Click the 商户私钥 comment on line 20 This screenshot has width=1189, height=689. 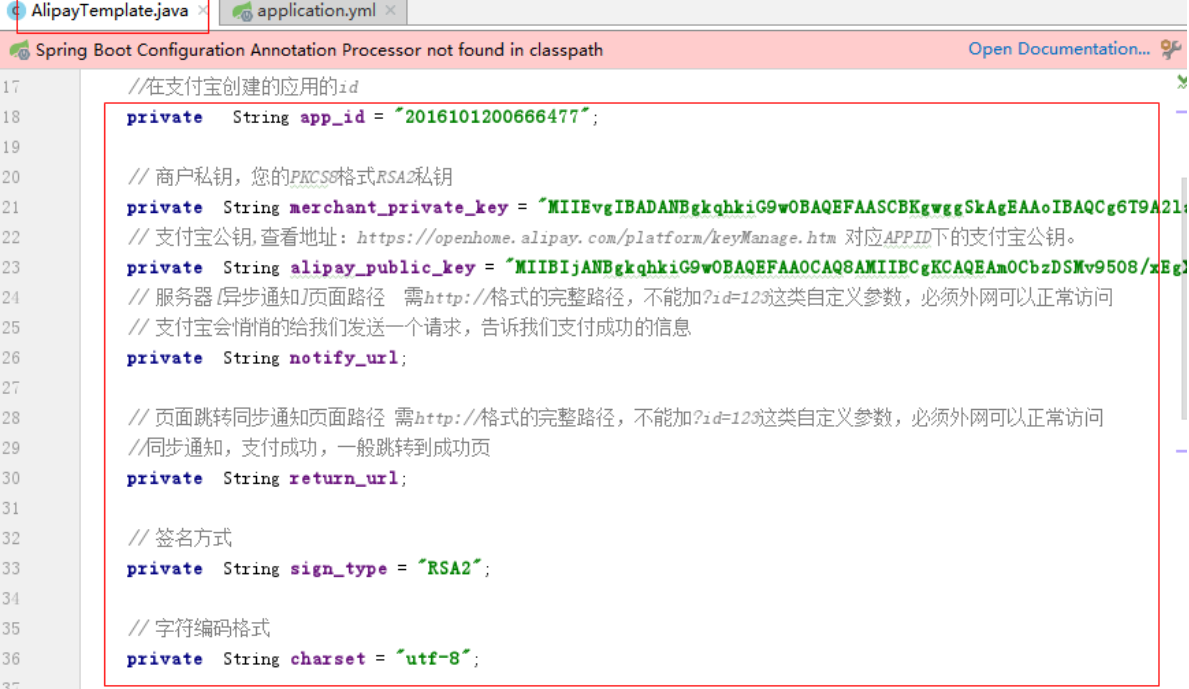click(290, 177)
